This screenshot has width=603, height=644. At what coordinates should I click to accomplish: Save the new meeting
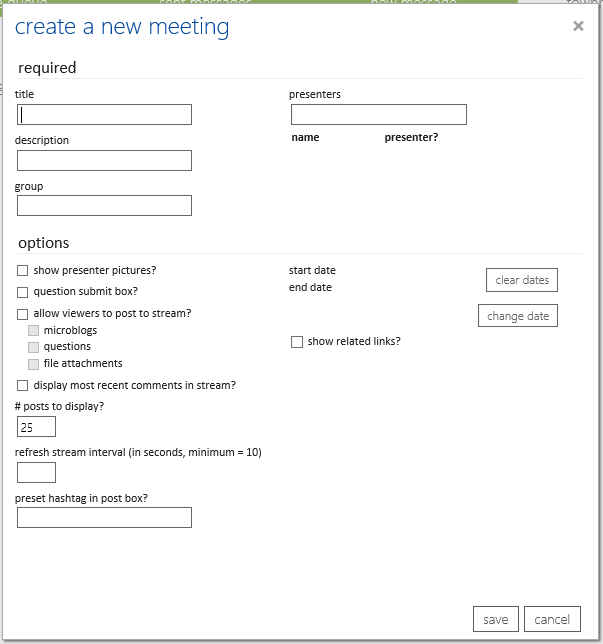495,619
